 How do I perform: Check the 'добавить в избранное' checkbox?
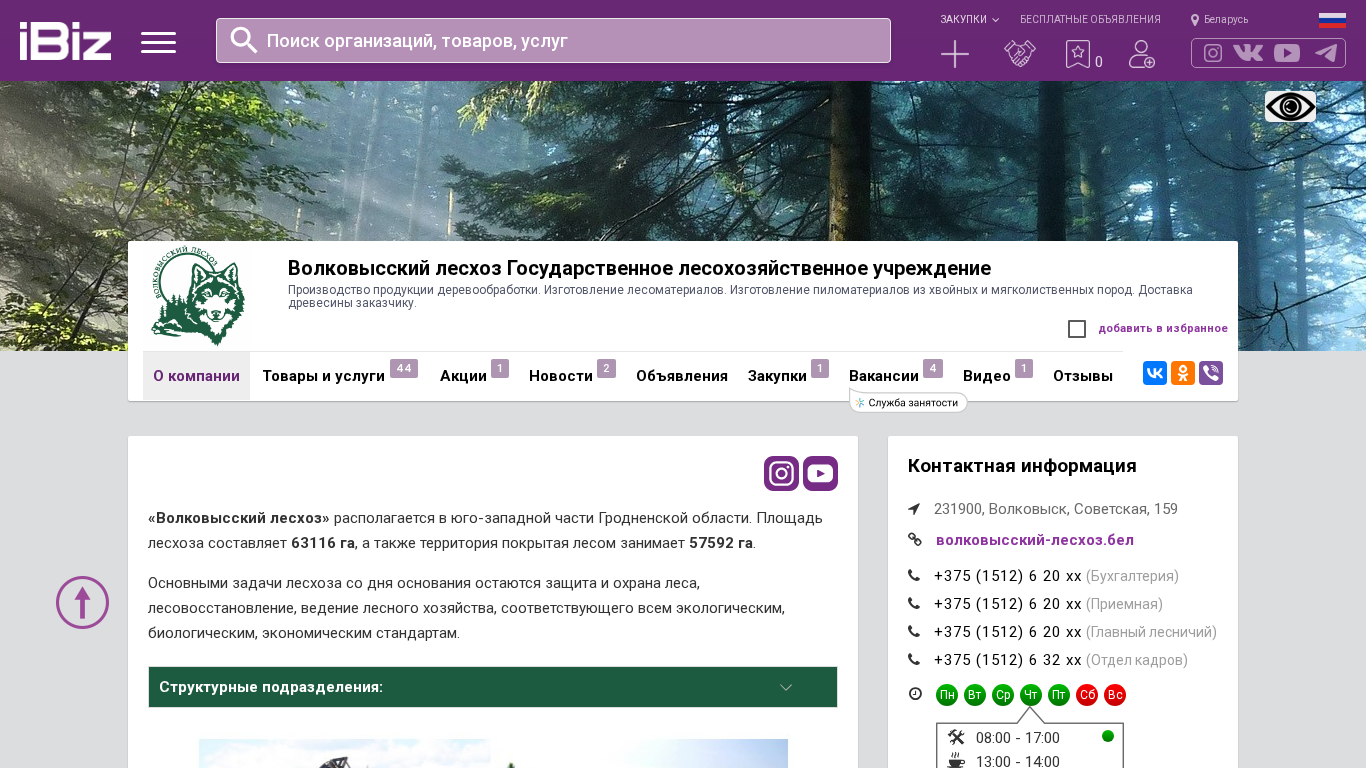click(1077, 329)
